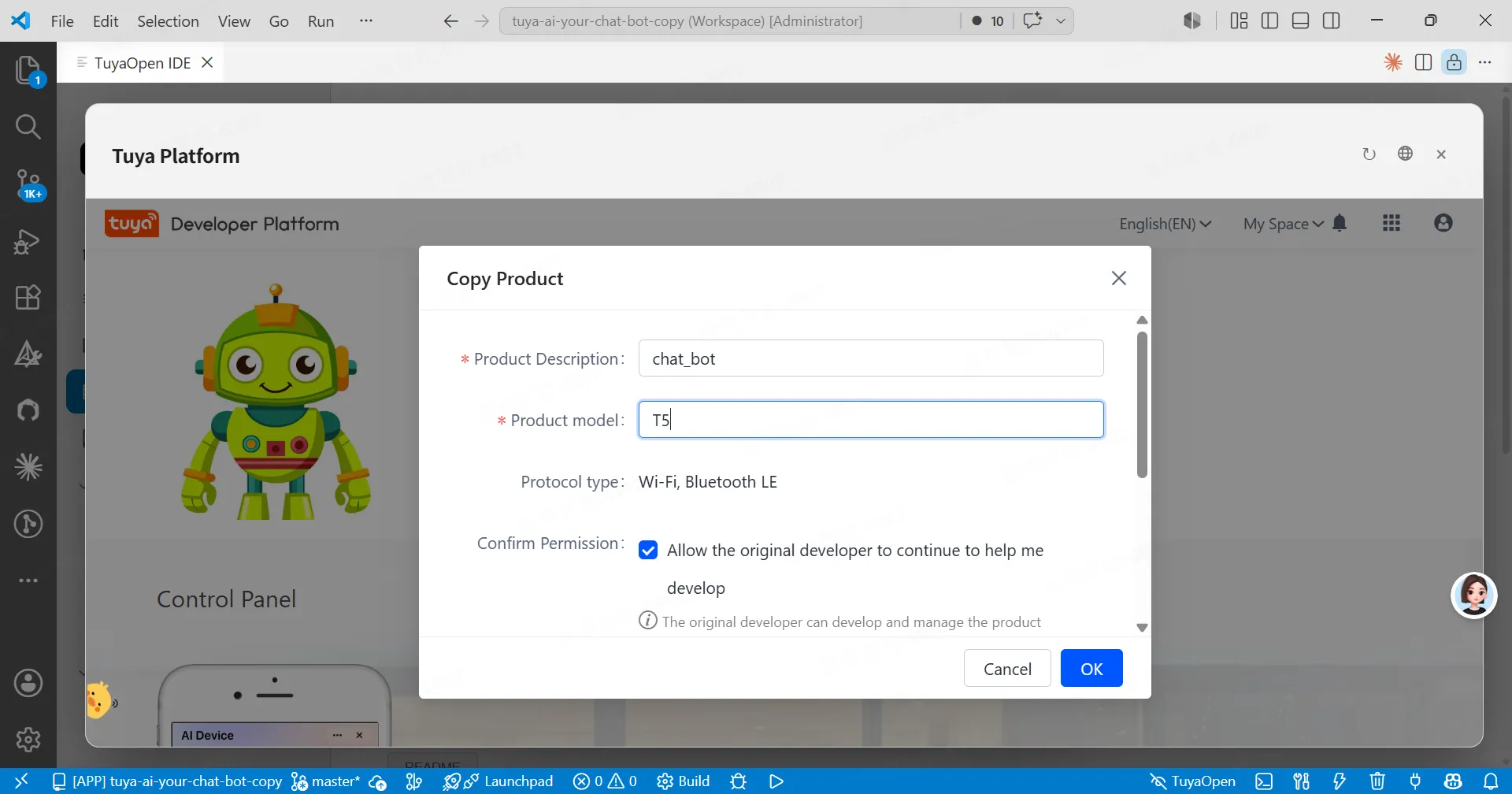Open Run and Debug view in activity bar

point(28,241)
